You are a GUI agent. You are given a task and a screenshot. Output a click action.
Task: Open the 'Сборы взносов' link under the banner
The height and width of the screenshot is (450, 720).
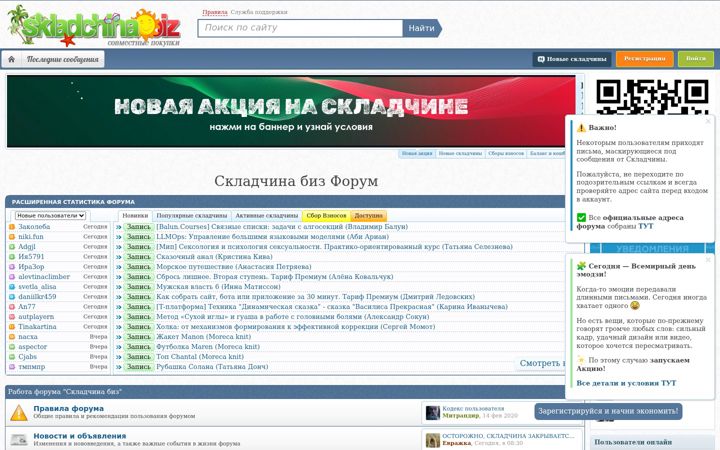[x=506, y=153]
